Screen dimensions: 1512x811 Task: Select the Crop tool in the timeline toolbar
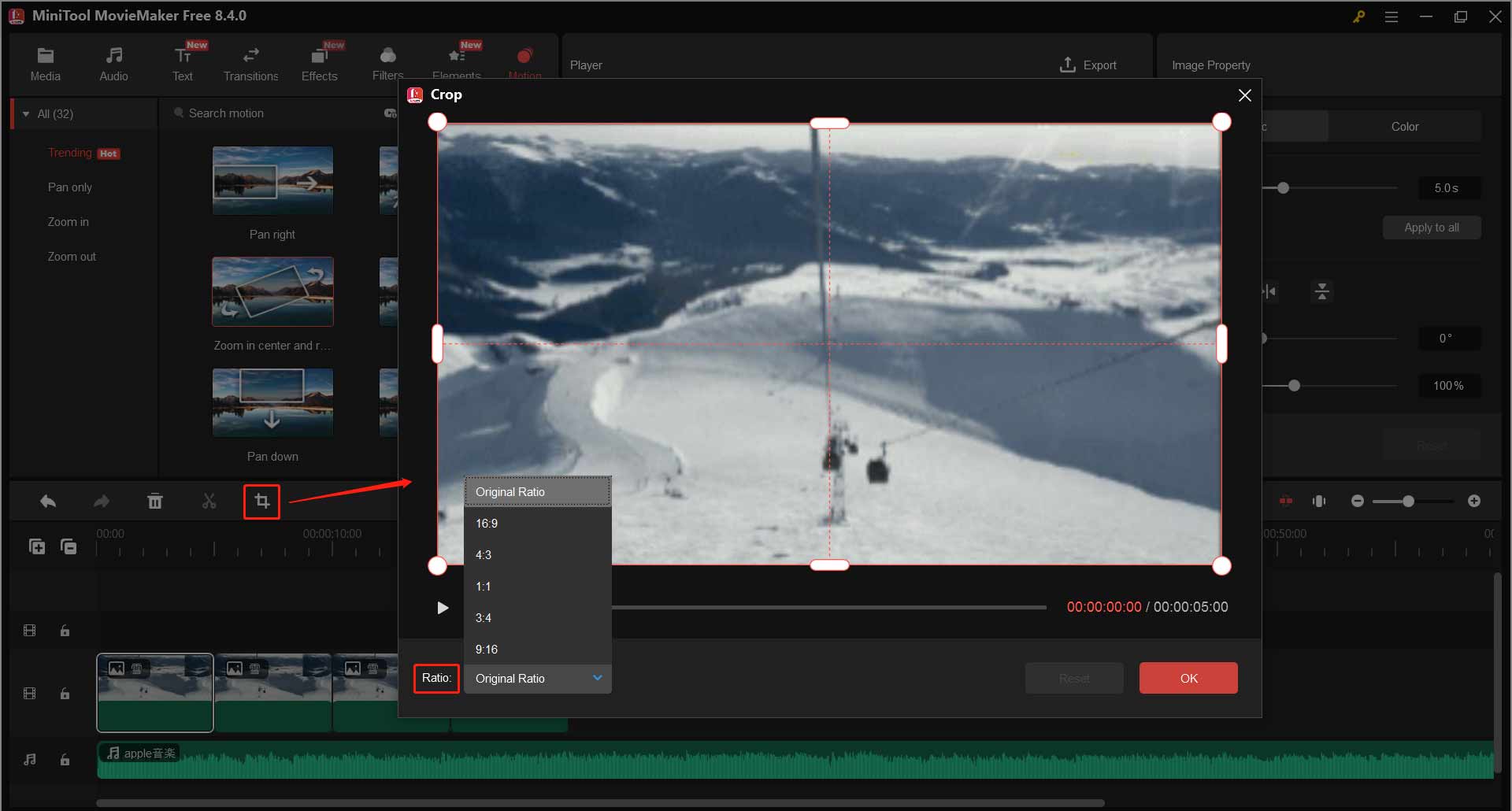tap(261, 502)
